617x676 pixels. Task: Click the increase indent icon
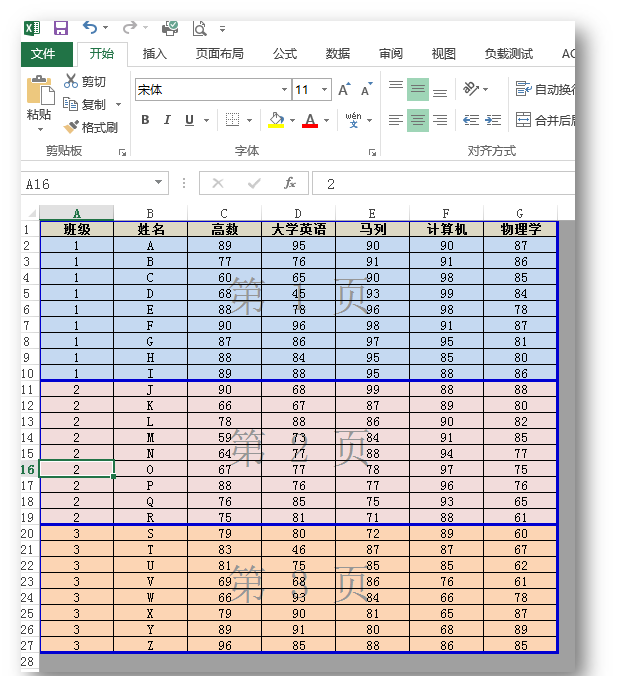[493, 120]
